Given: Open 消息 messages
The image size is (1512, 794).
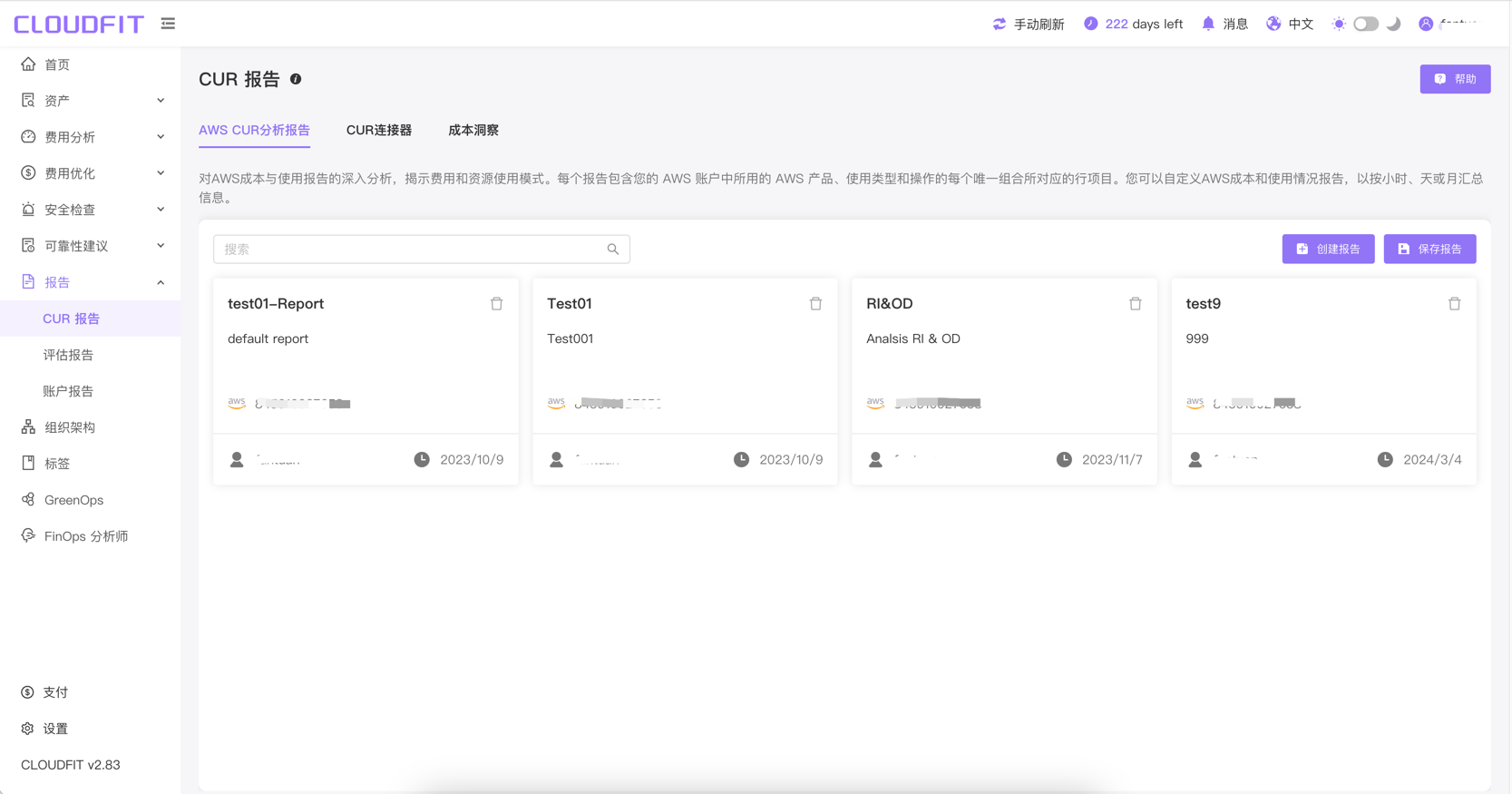Looking at the screenshot, I should 1235,24.
